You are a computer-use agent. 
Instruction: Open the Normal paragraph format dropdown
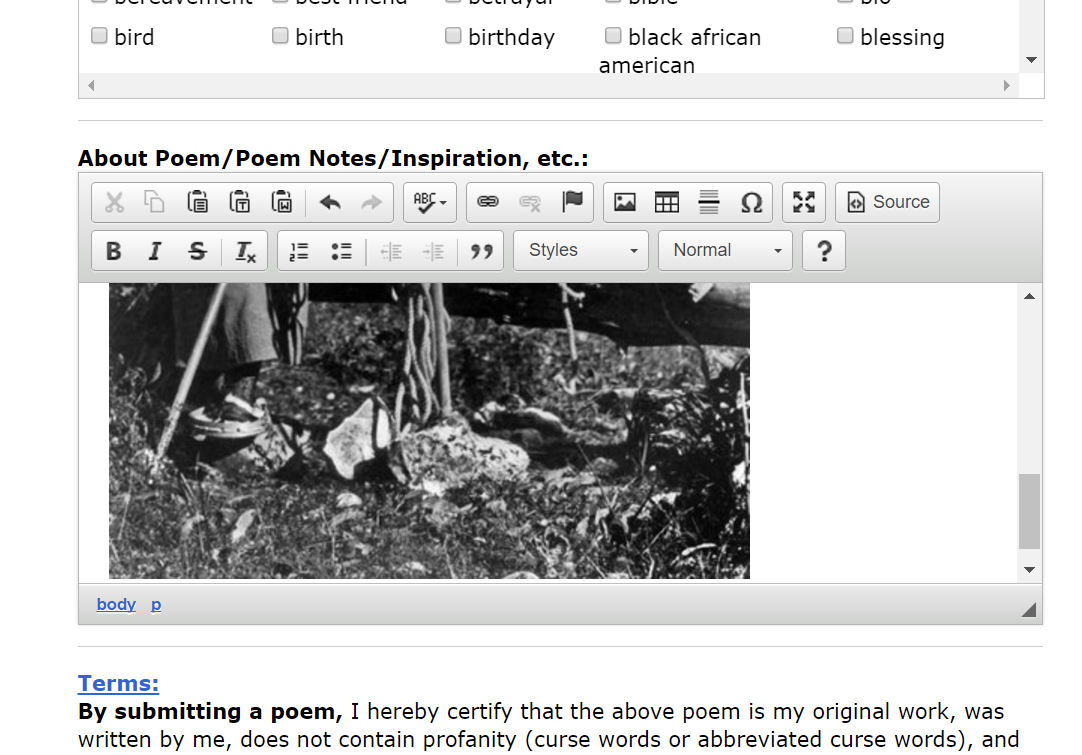[x=725, y=251]
